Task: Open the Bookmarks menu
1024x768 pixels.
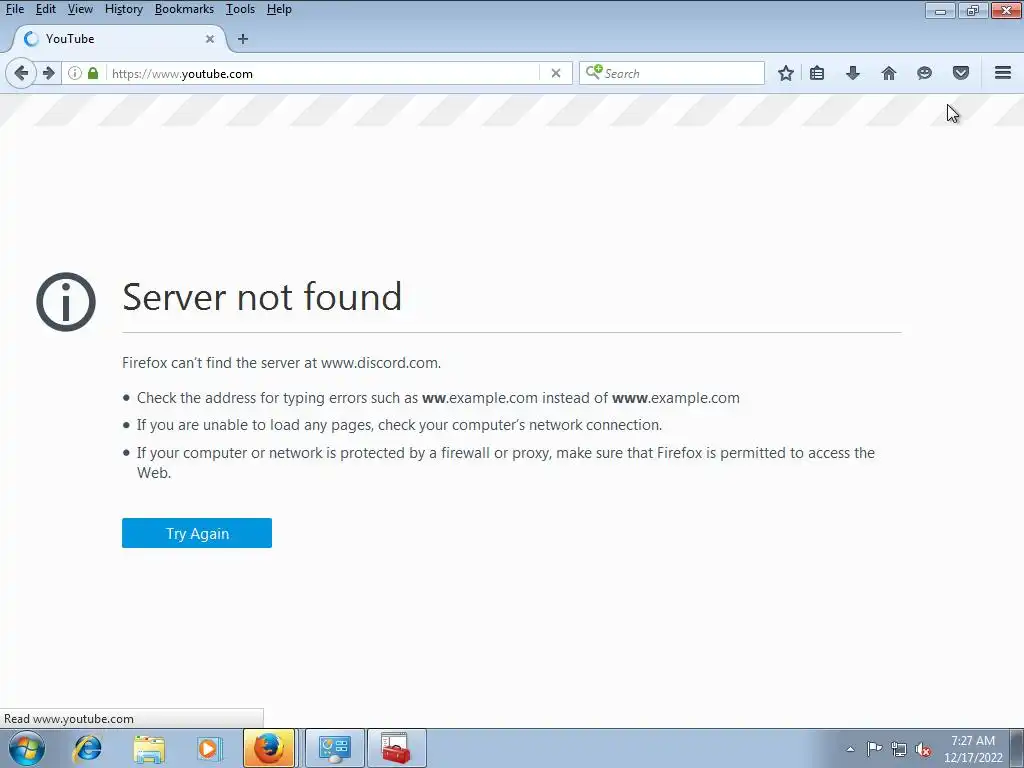Action: click(x=184, y=9)
